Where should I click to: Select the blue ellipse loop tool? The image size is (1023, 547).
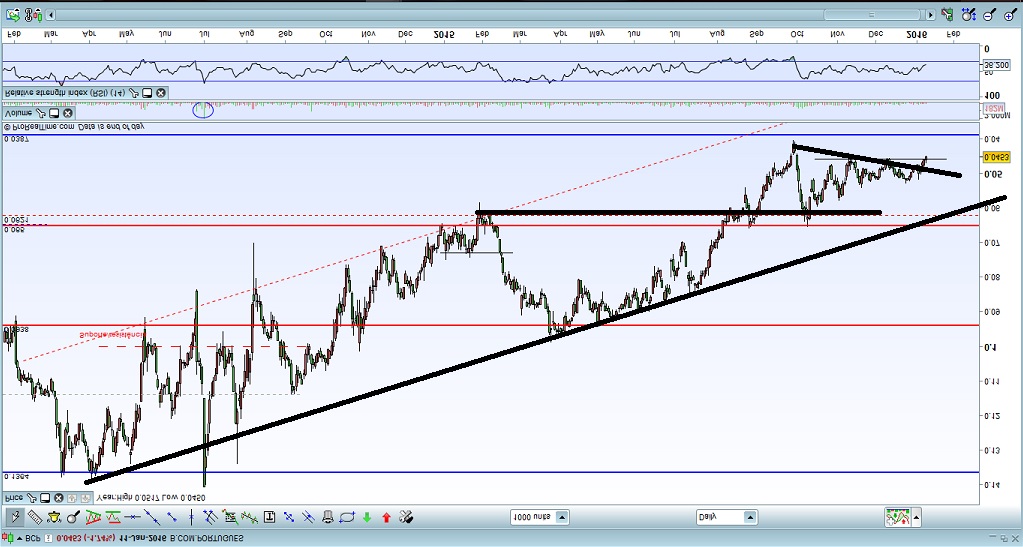click(x=346, y=518)
